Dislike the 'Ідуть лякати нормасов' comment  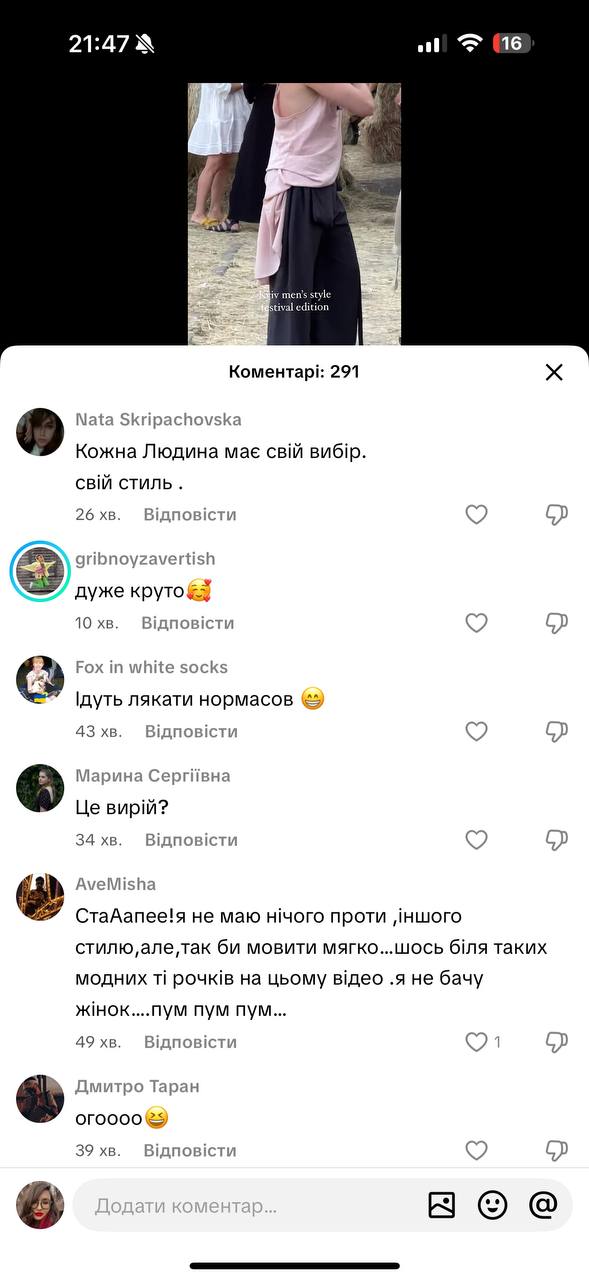tap(557, 732)
